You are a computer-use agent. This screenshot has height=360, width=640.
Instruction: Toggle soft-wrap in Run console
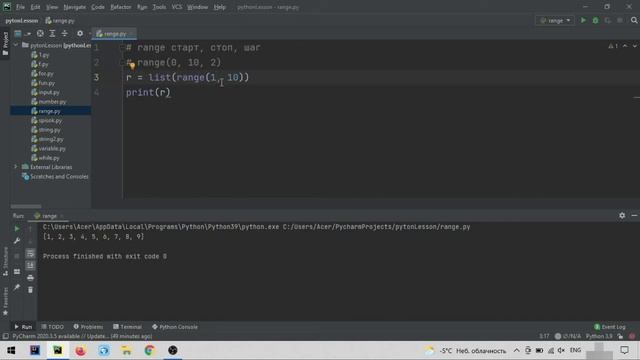30,253
